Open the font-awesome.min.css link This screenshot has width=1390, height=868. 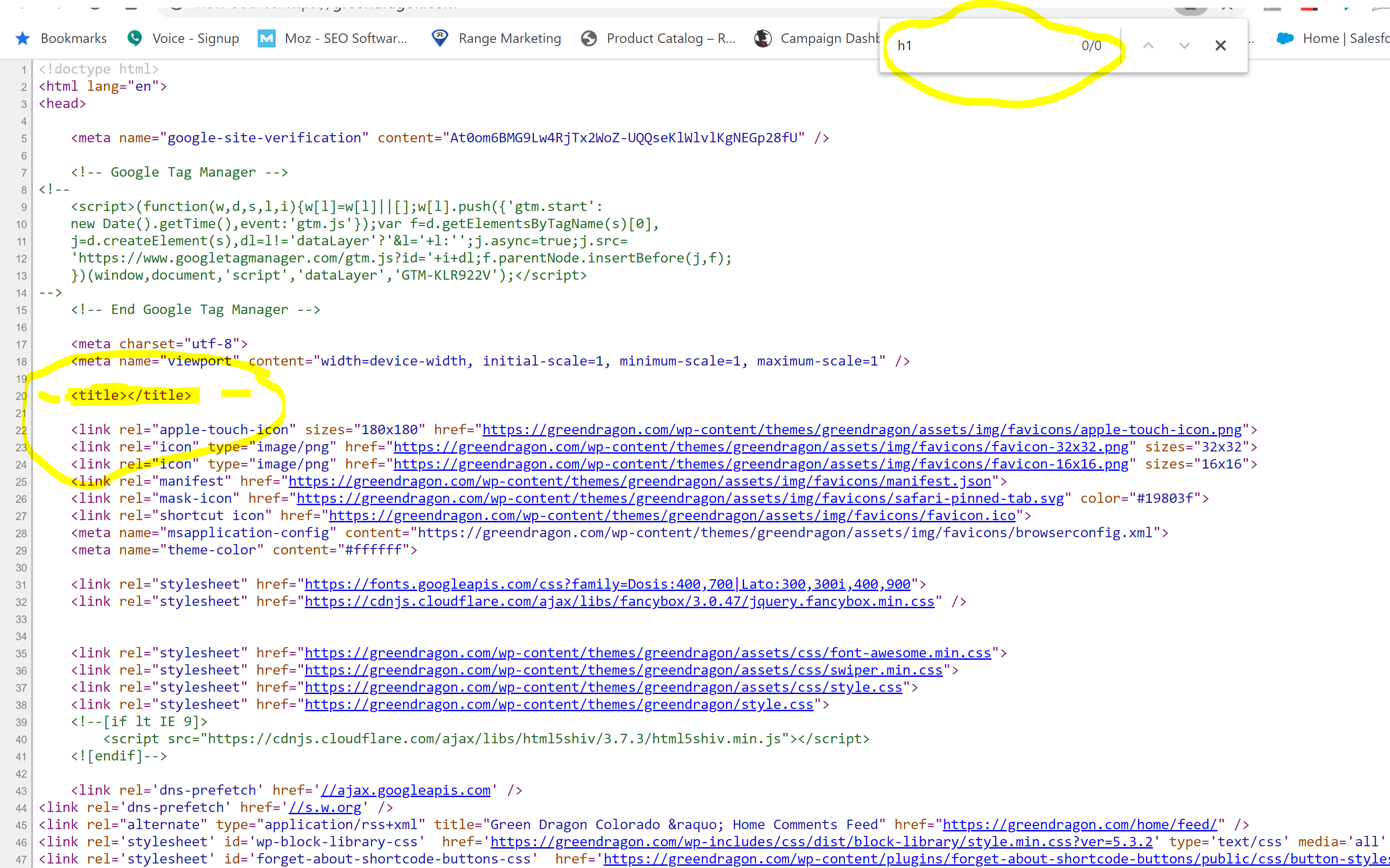tap(648, 653)
